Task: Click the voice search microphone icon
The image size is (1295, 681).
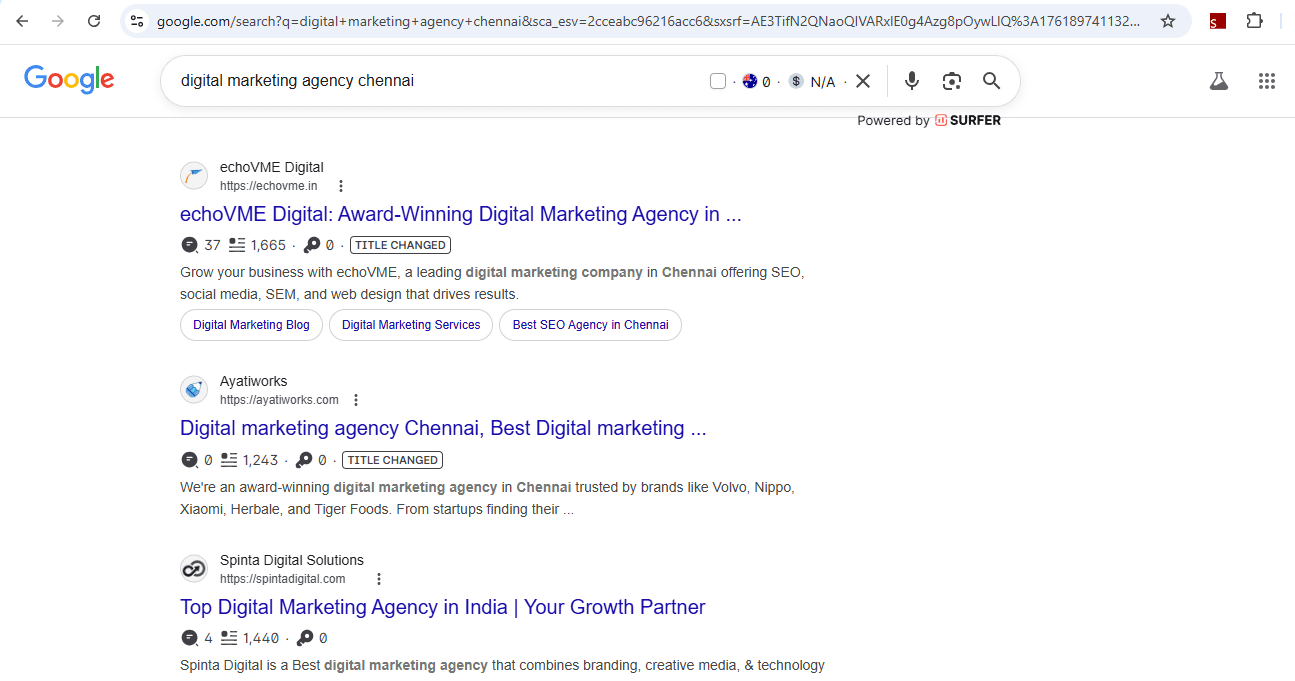Action: [911, 81]
